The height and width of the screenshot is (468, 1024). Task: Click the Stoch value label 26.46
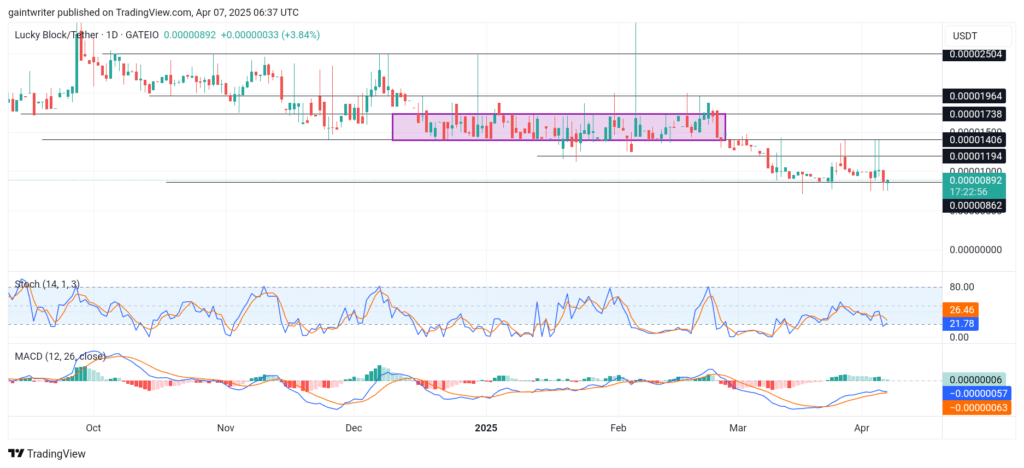[959, 310]
